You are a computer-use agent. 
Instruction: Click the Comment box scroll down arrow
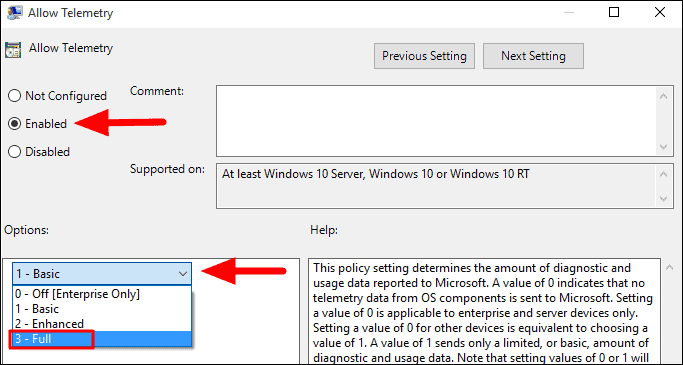click(663, 147)
